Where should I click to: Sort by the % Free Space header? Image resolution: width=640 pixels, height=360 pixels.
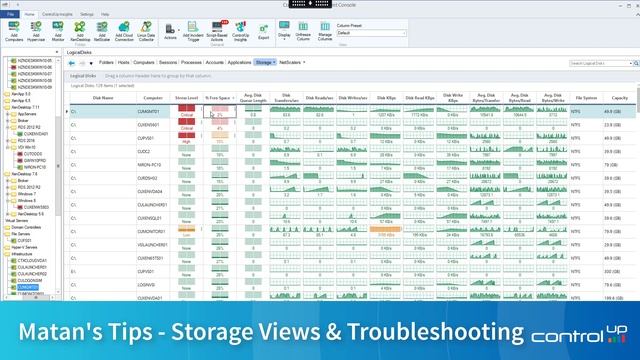point(220,98)
